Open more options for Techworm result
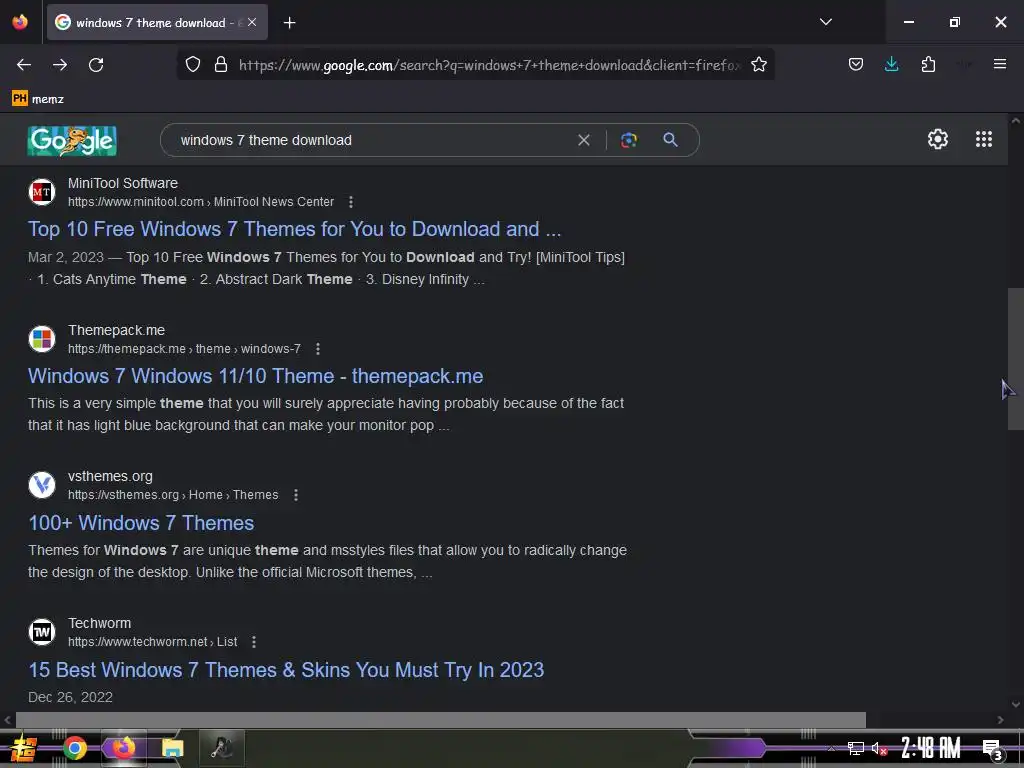Viewport: 1024px width, 768px height. coord(254,642)
